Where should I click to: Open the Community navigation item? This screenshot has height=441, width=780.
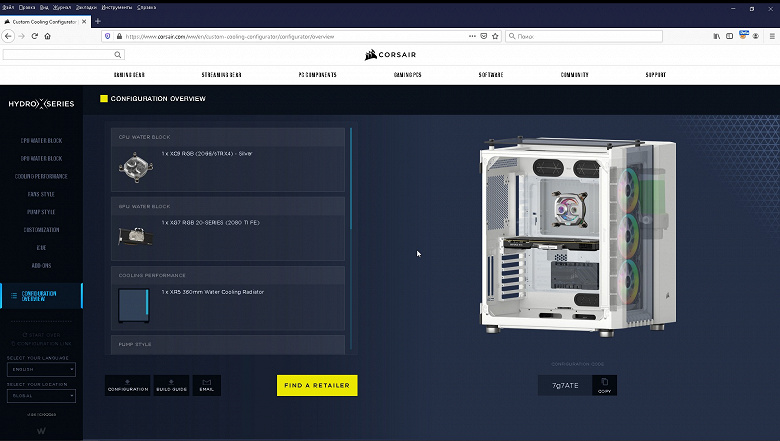coord(575,75)
